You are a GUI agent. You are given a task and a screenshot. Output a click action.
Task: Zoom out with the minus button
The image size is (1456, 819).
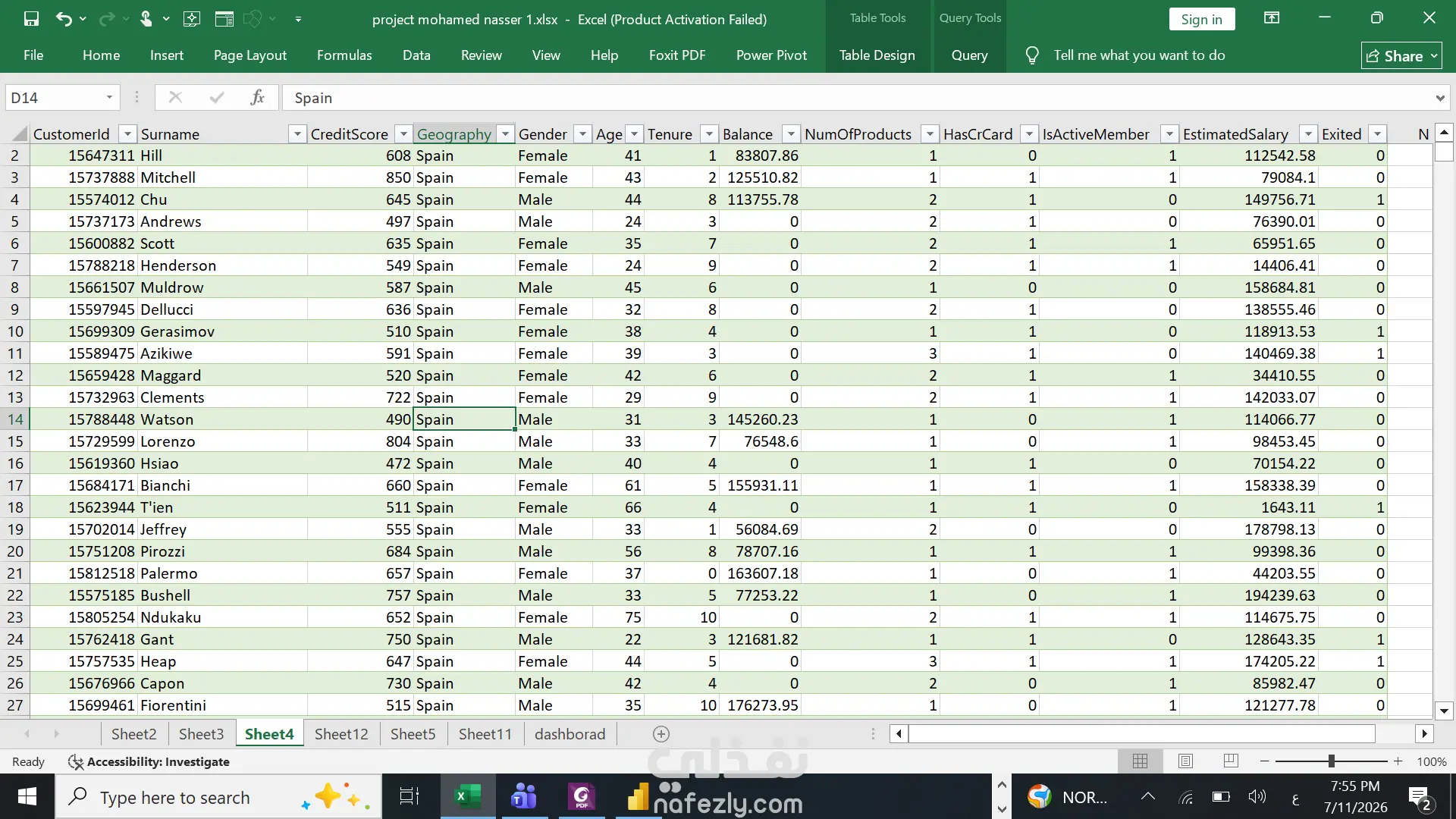tap(1264, 761)
